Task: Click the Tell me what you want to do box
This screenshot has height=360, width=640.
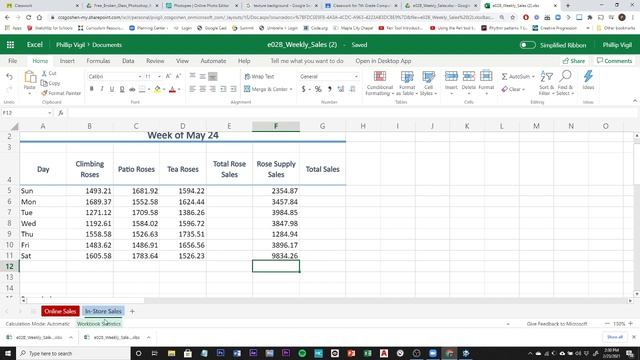Action: pyautogui.click(x=307, y=61)
